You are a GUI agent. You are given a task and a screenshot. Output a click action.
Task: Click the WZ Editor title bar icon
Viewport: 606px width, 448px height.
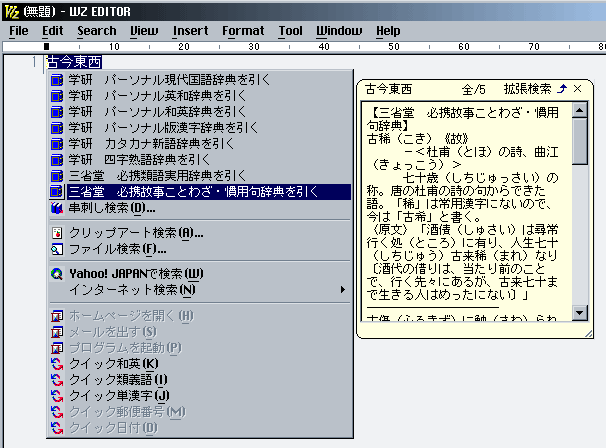[12, 12]
